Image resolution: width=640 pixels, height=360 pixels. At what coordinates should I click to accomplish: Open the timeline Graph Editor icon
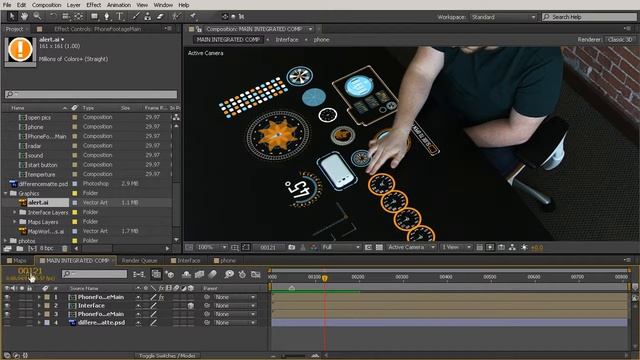click(x=256, y=274)
